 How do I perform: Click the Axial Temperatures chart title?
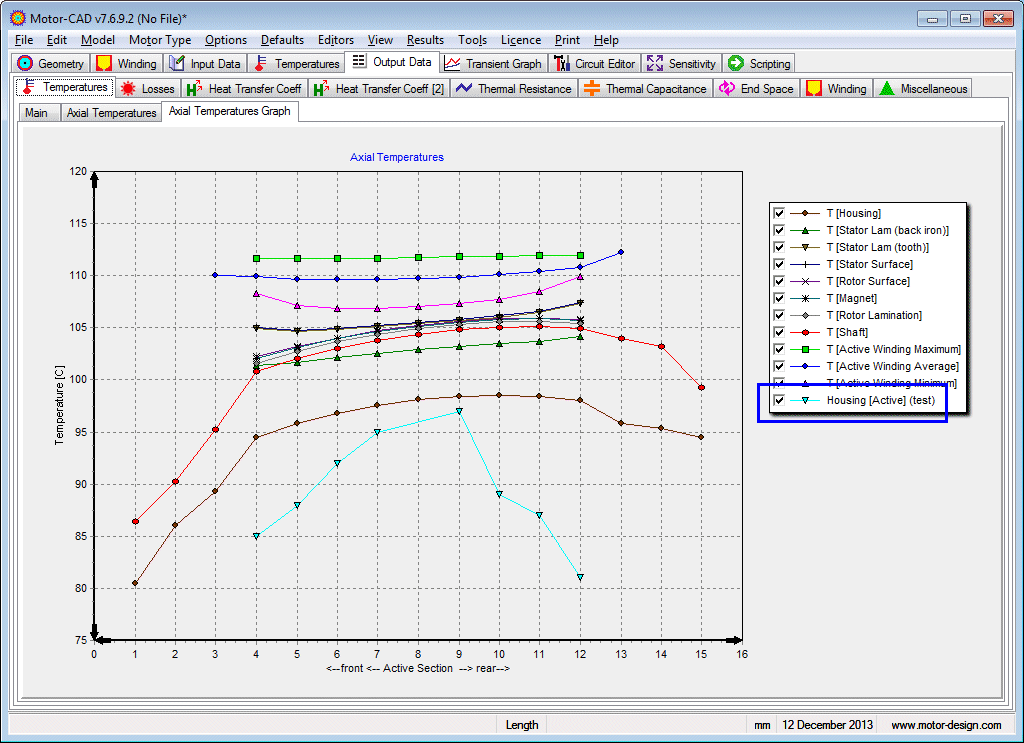click(x=397, y=157)
